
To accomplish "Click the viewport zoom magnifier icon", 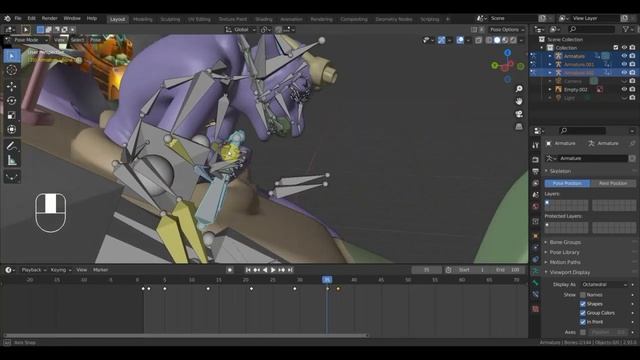I will 519,89.
